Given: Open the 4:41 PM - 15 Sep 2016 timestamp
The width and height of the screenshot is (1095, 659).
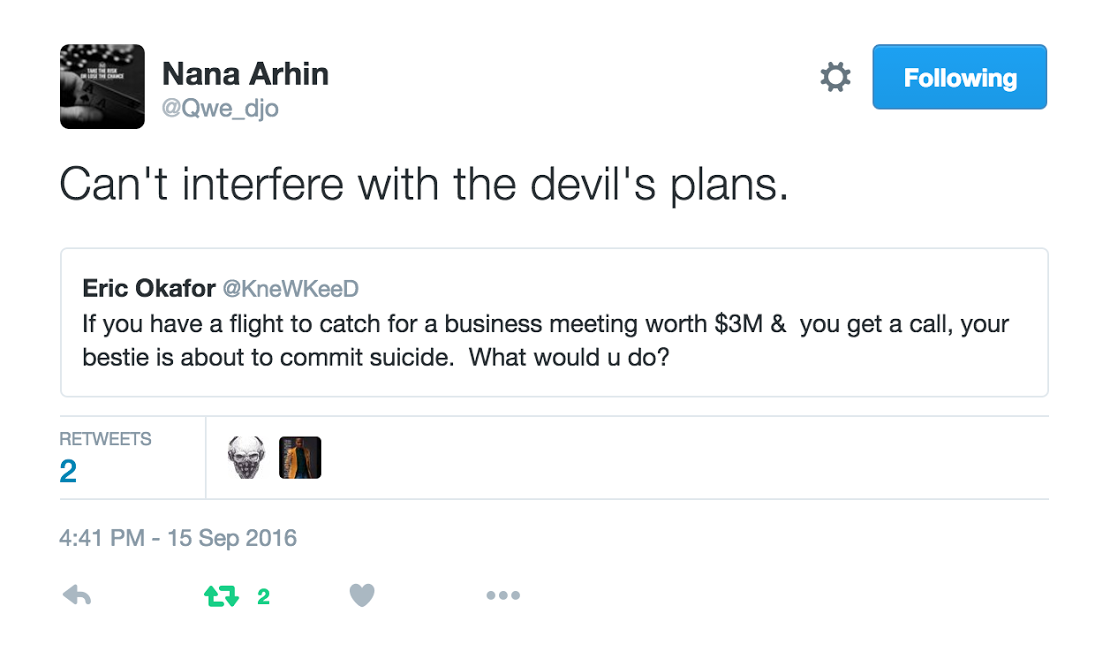Looking at the screenshot, I should 178,538.
